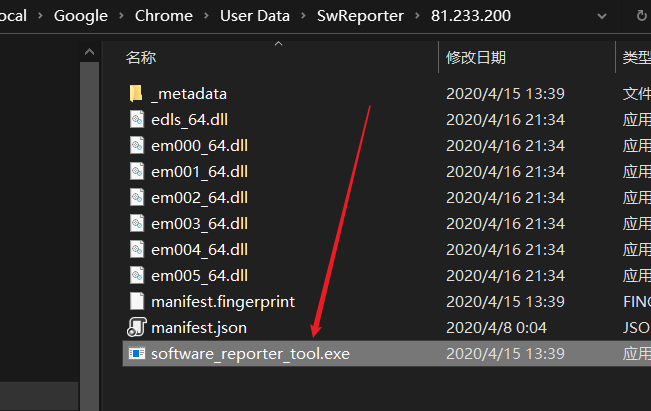
Task: Navigate to Chrome in the breadcrumb
Action: pyautogui.click(x=163, y=16)
